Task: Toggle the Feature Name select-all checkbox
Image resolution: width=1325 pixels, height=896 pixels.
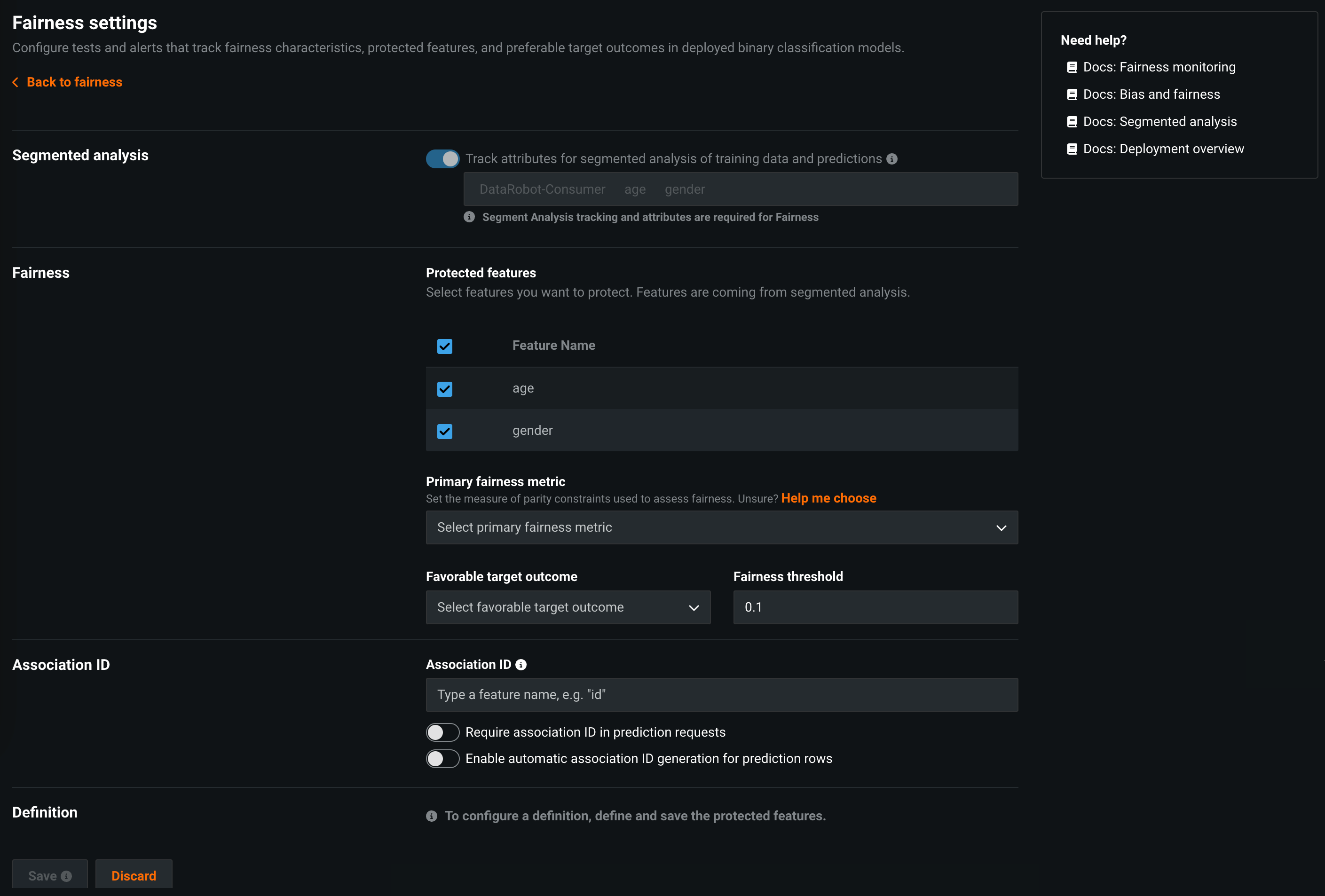Action: [445, 346]
